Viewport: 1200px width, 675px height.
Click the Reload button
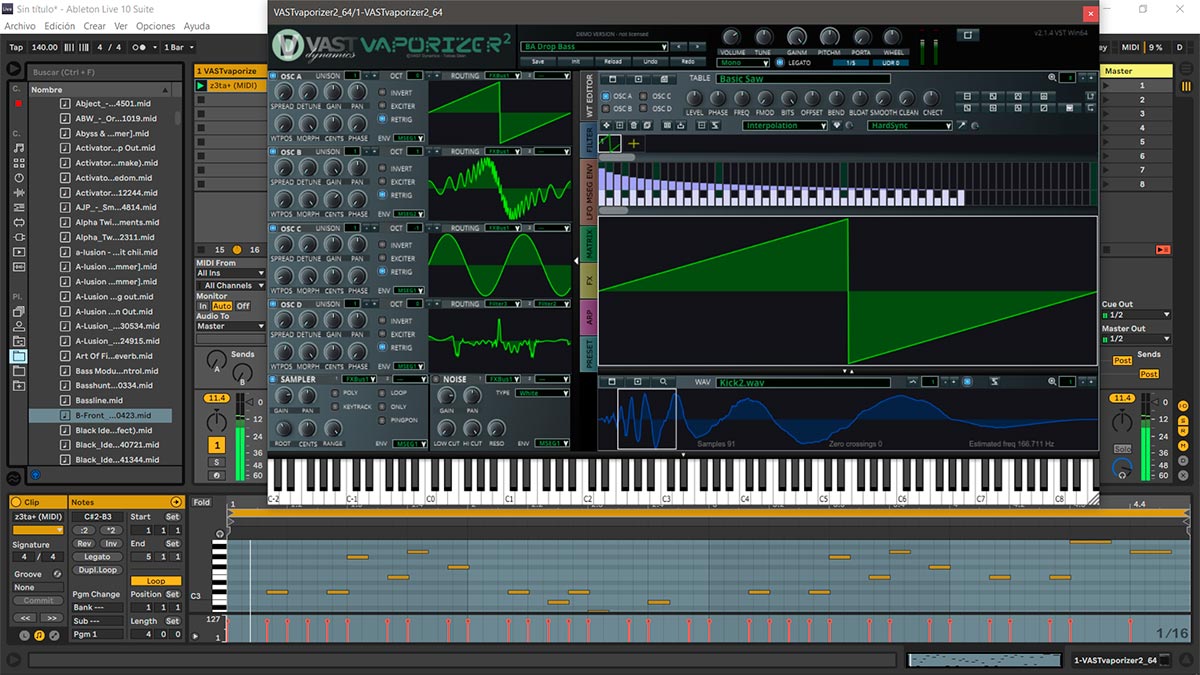click(613, 61)
